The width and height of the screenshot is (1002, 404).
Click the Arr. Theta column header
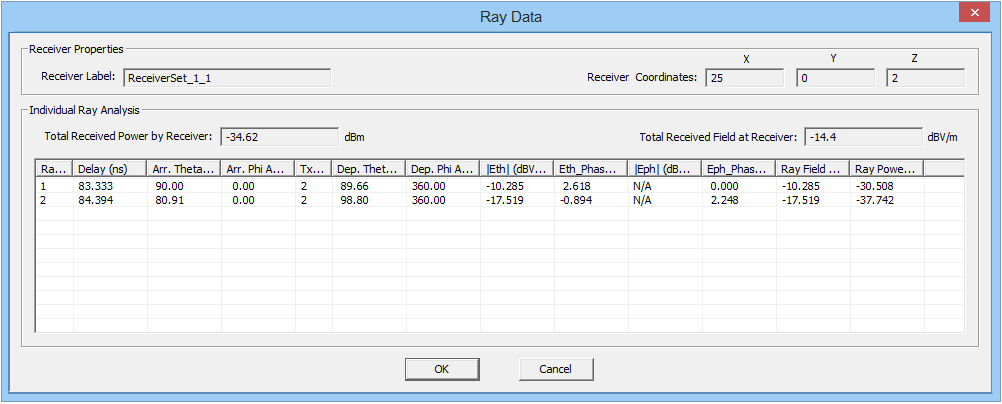184,169
